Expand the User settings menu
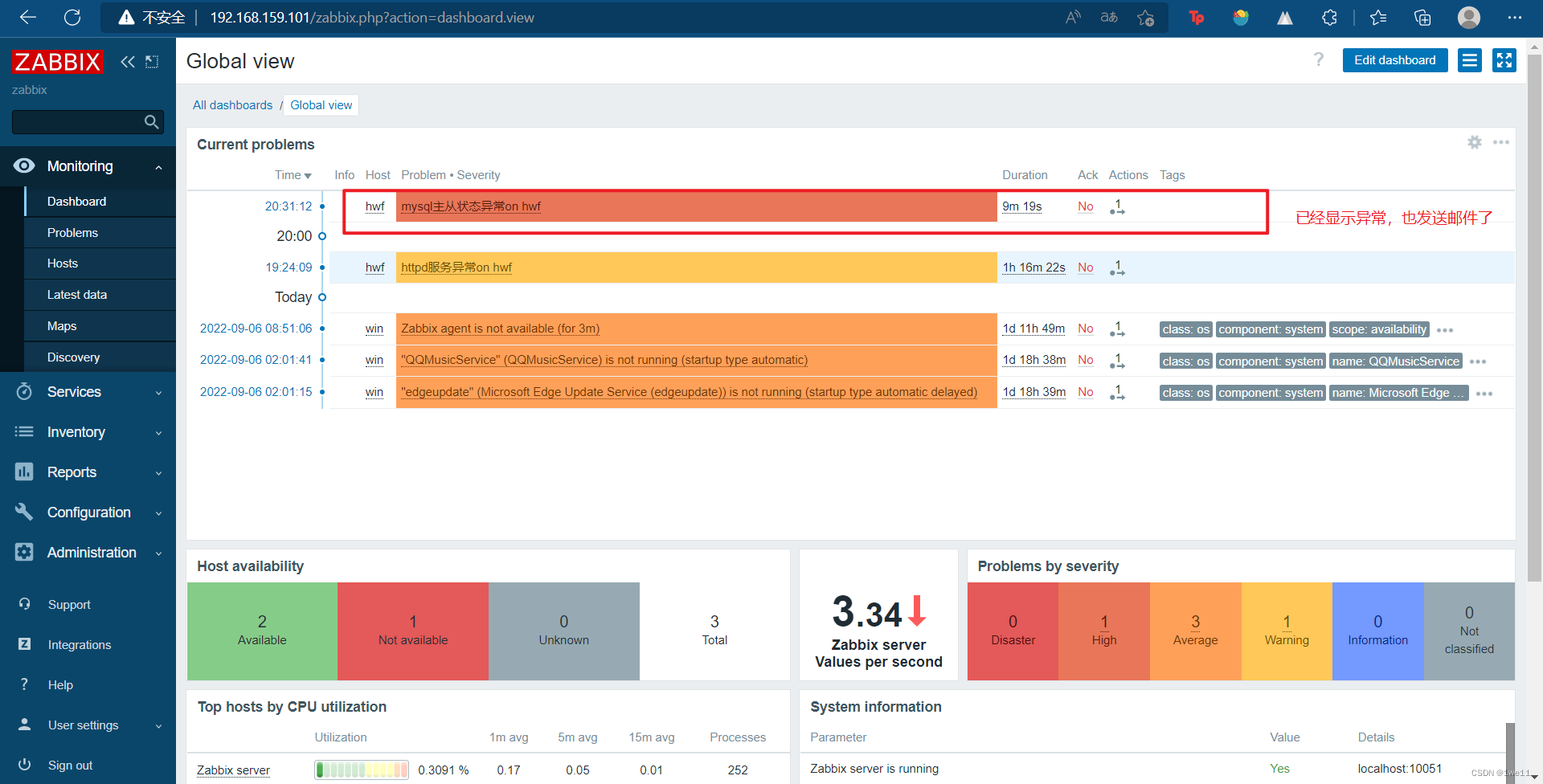The height and width of the screenshot is (784, 1543). [x=88, y=725]
